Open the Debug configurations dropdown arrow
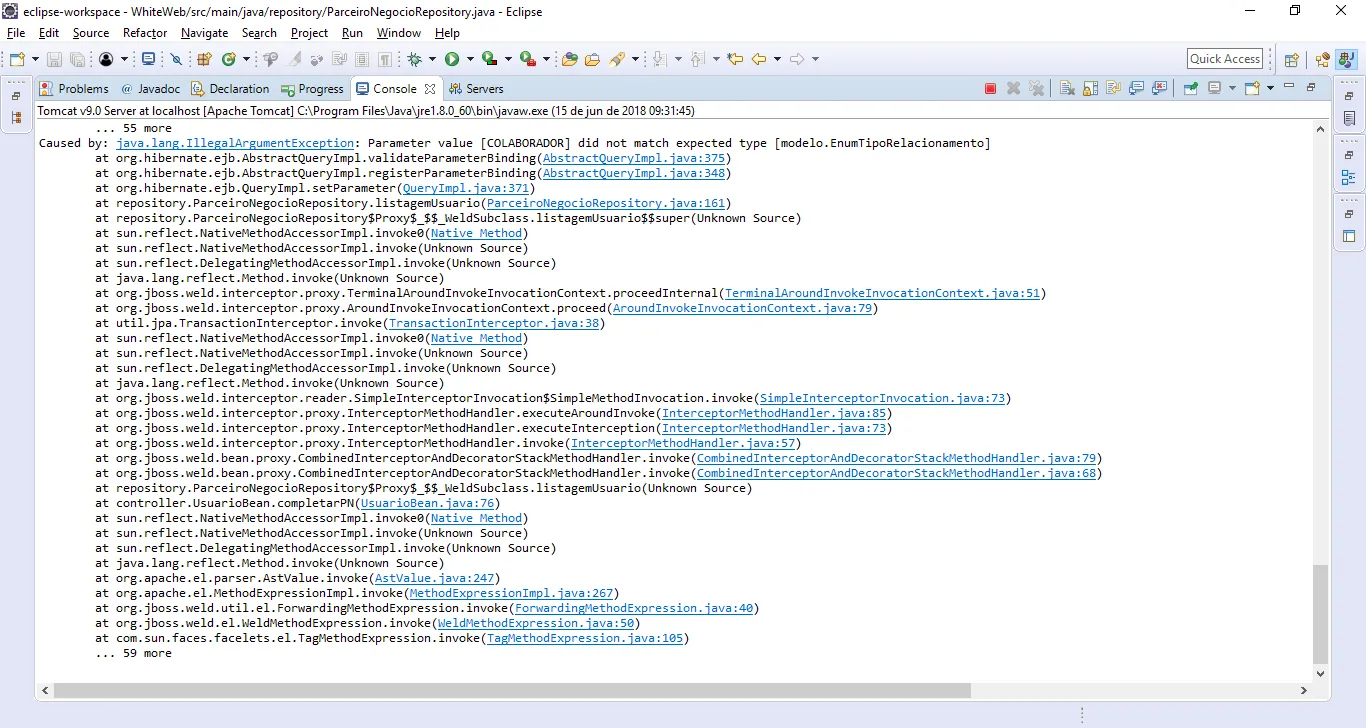This screenshot has height=728, width=1366. tap(433, 60)
